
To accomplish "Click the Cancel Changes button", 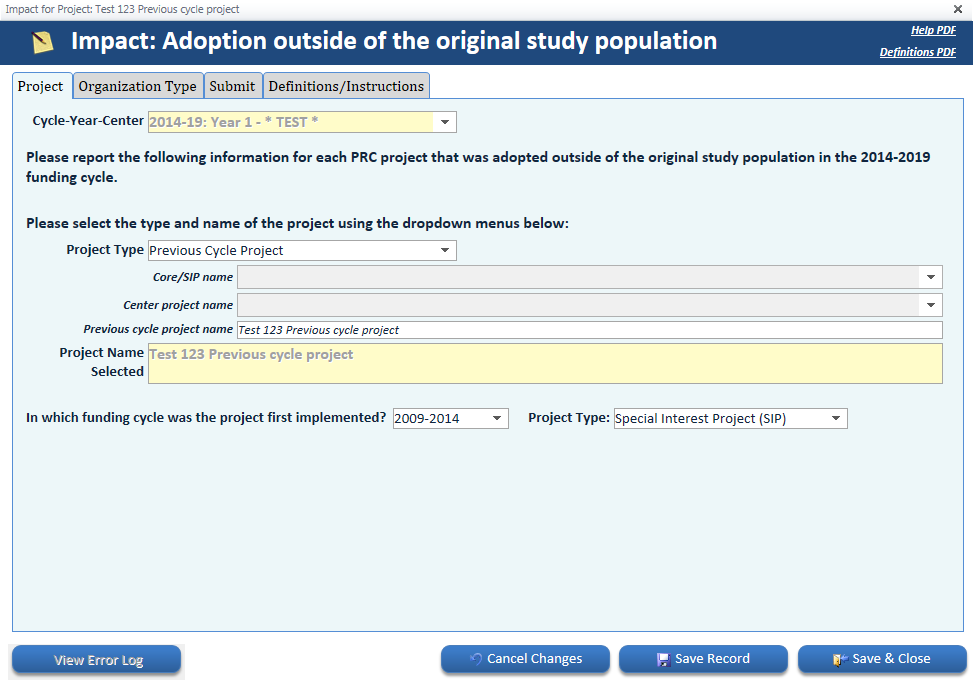I will 525,659.
